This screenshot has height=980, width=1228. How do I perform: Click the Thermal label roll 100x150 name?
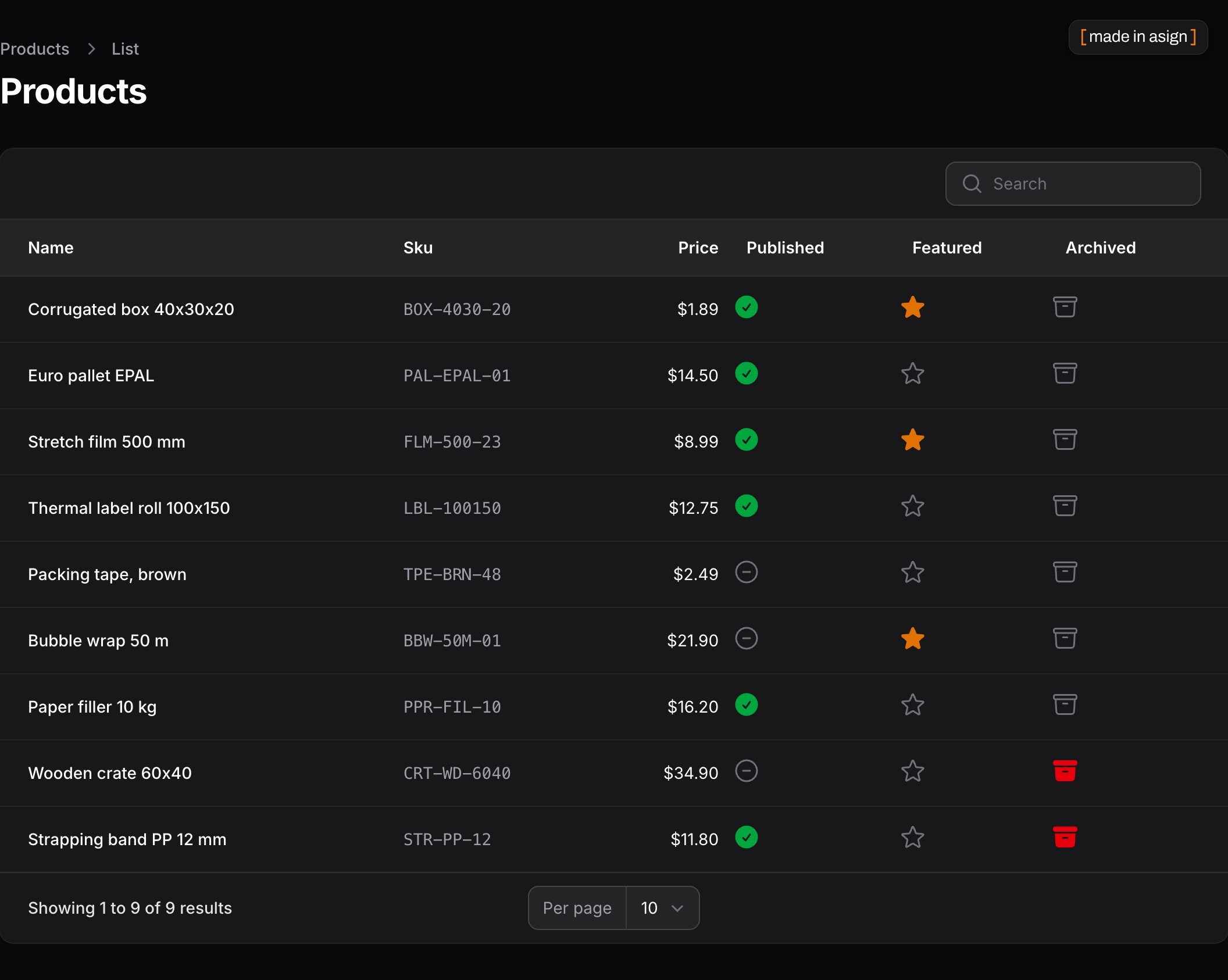[129, 508]
